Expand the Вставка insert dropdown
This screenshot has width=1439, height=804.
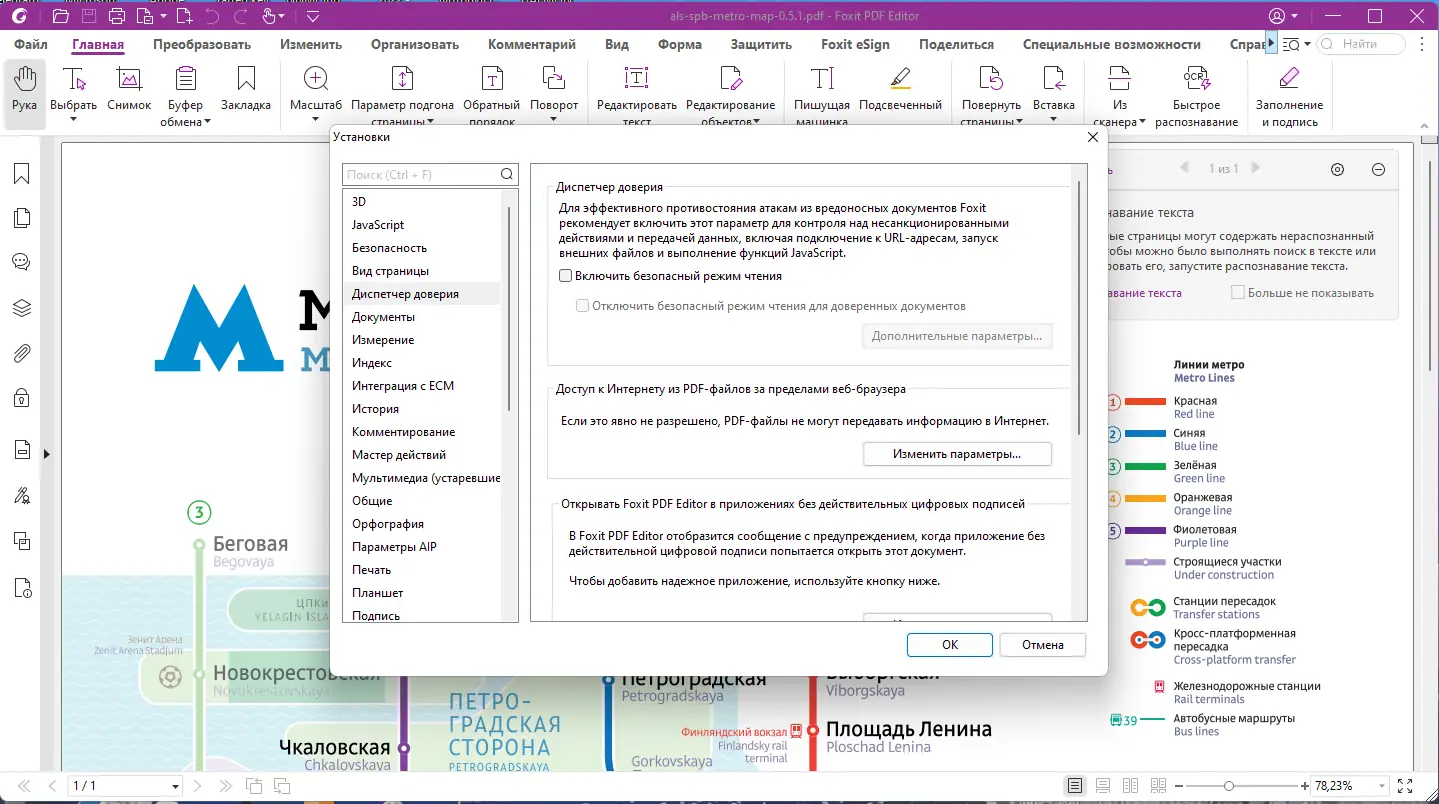(x=1054, y=119)
